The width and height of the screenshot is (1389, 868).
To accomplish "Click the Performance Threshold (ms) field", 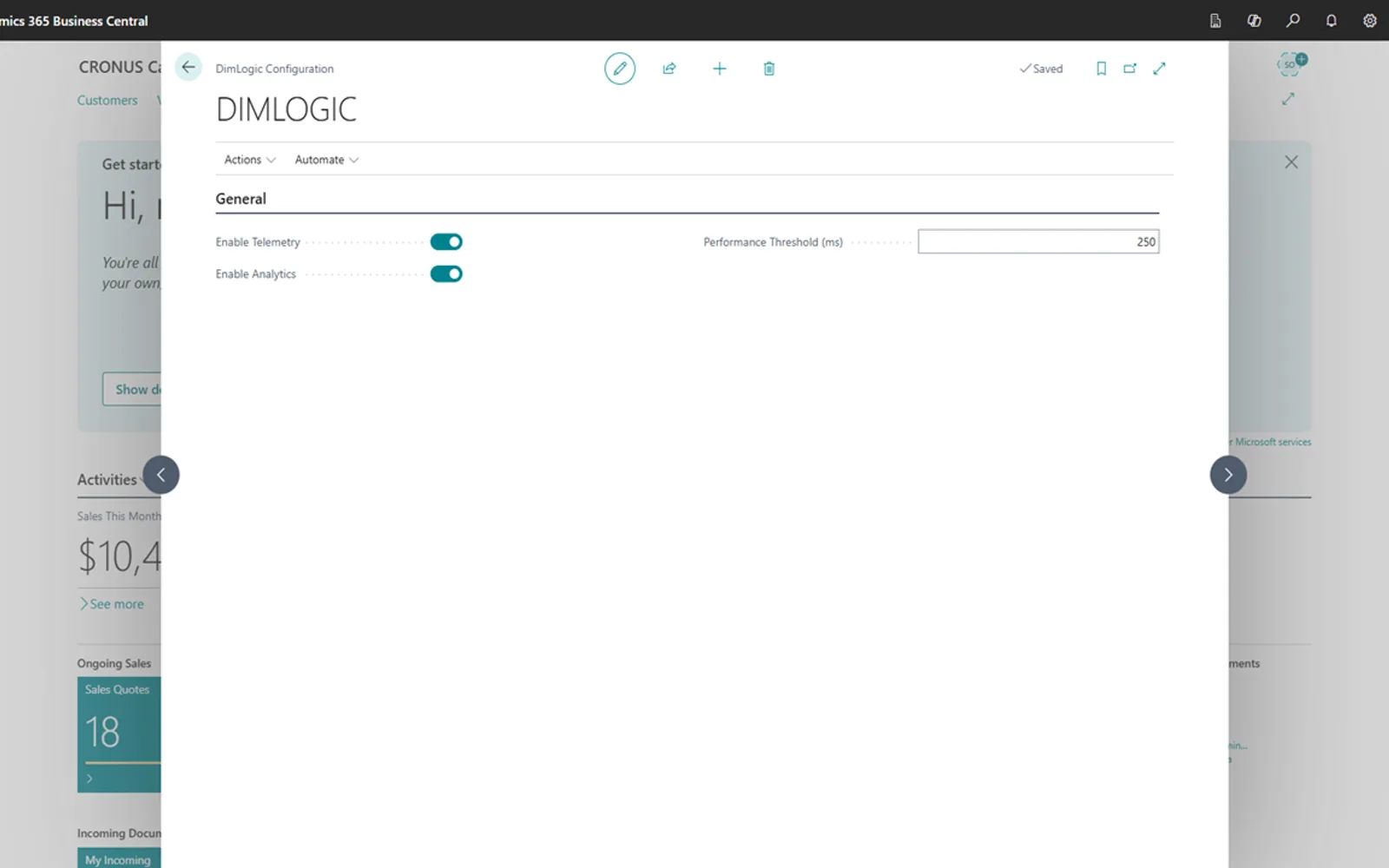I will [x=1038, y=242].
